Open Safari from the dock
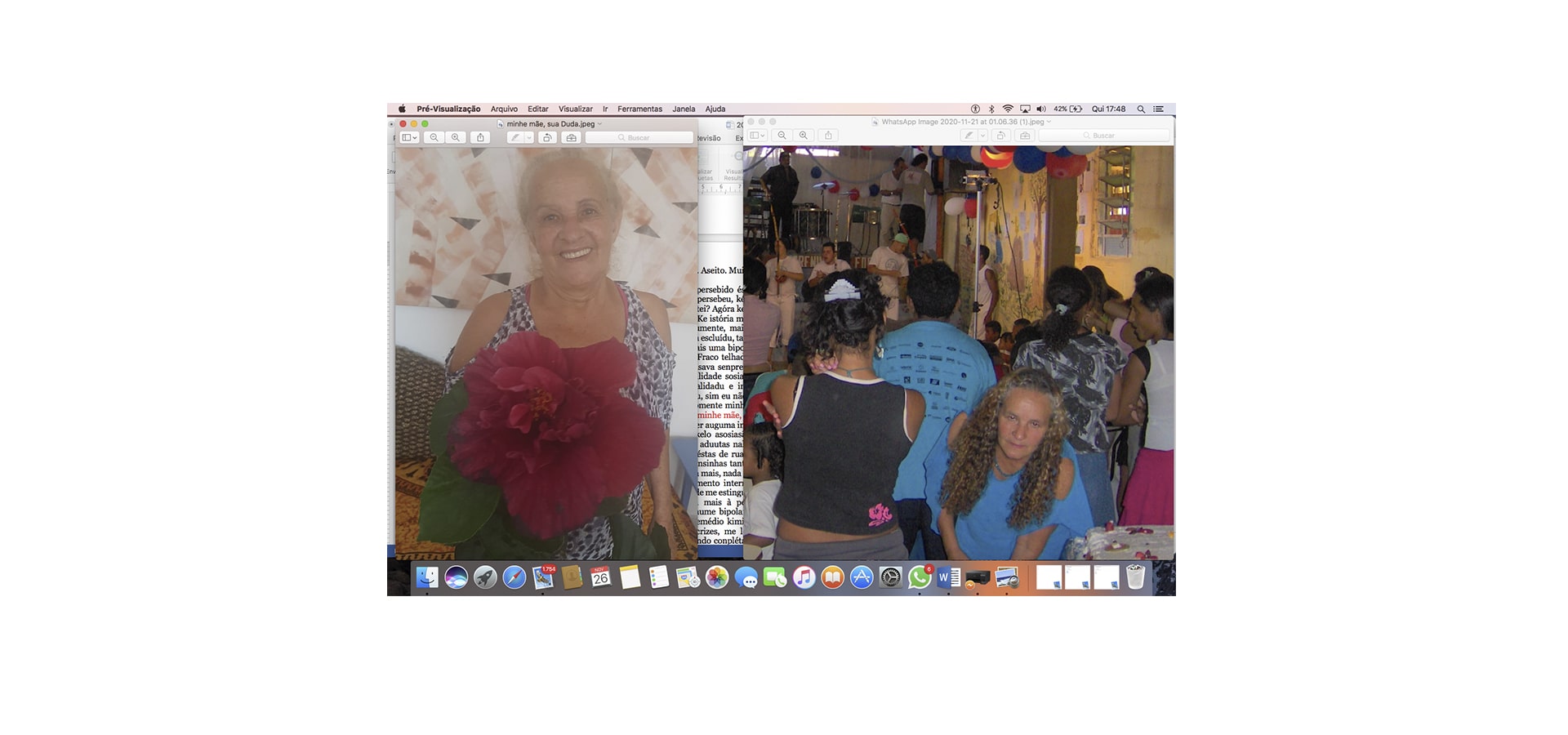 point(514,577)
